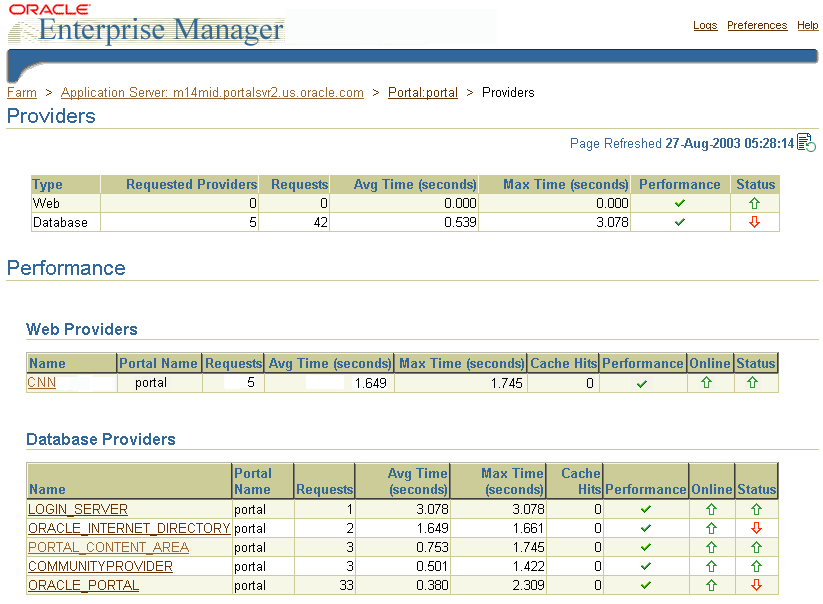Click CNN avg time value 1.649
This screenshot has height=604, width=823.
tap(371, 383)
